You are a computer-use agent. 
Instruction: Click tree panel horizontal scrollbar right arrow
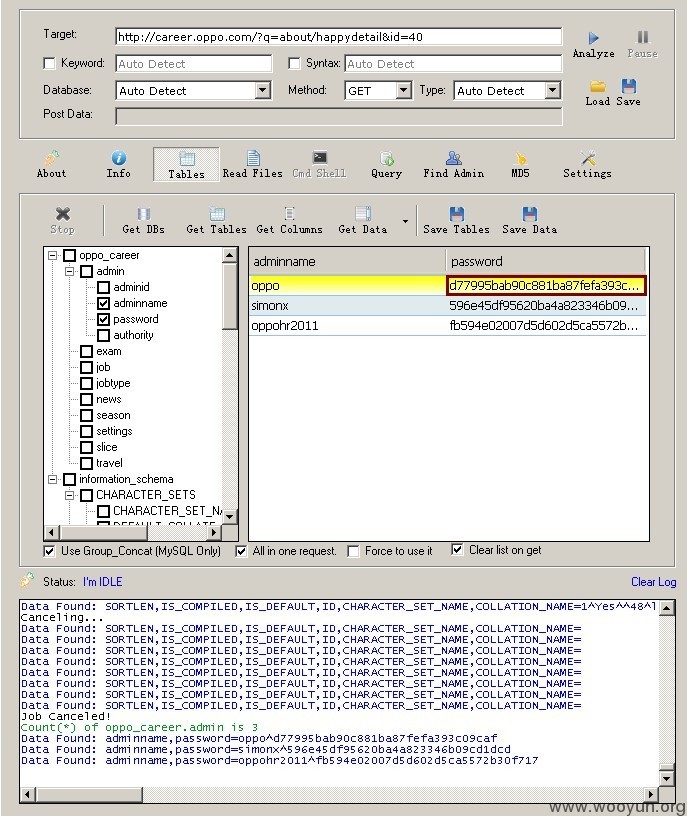tap(214, 532)
